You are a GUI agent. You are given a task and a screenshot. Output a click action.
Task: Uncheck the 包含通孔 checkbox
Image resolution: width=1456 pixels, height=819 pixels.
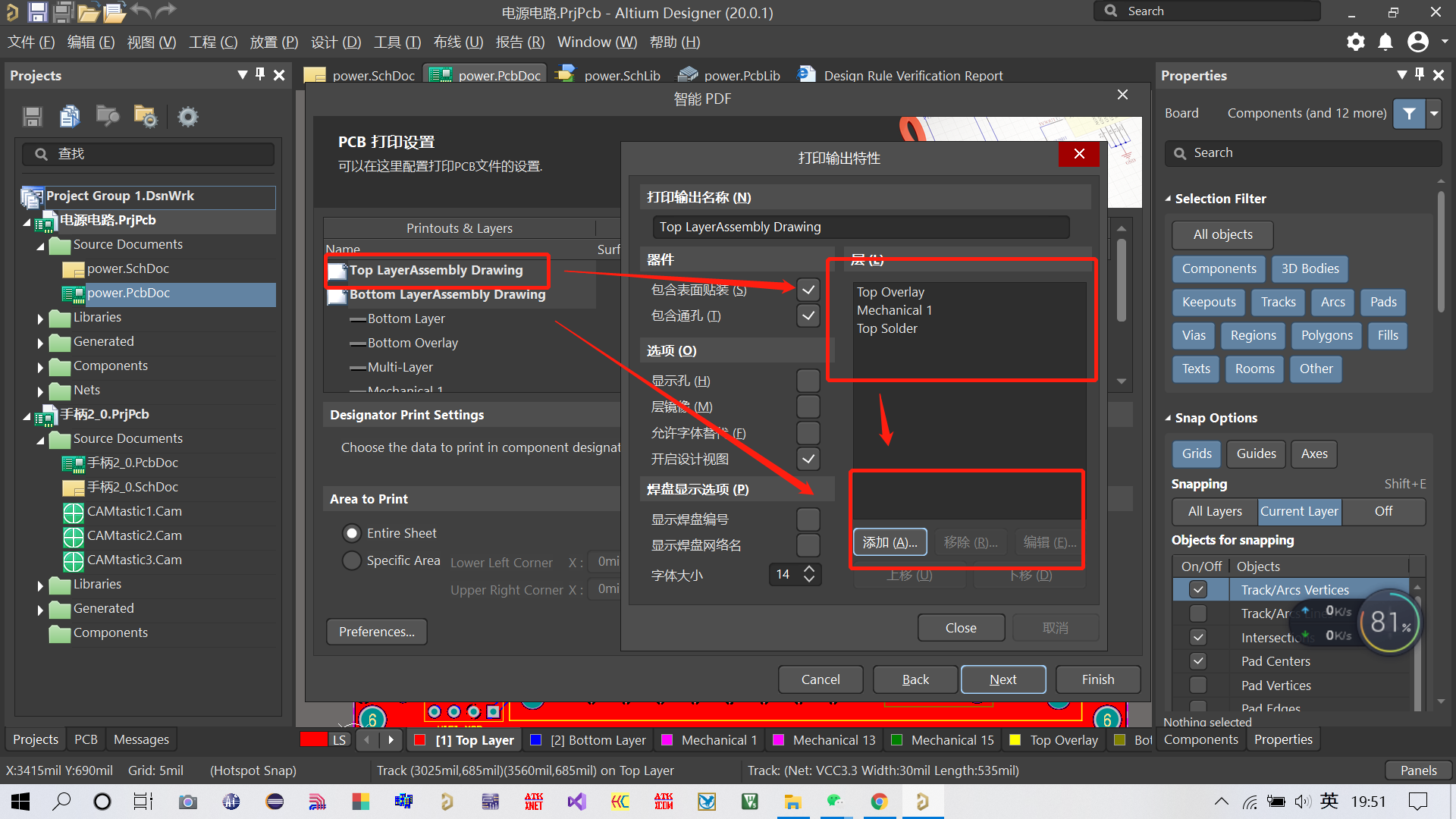click(x=808, y=315)
